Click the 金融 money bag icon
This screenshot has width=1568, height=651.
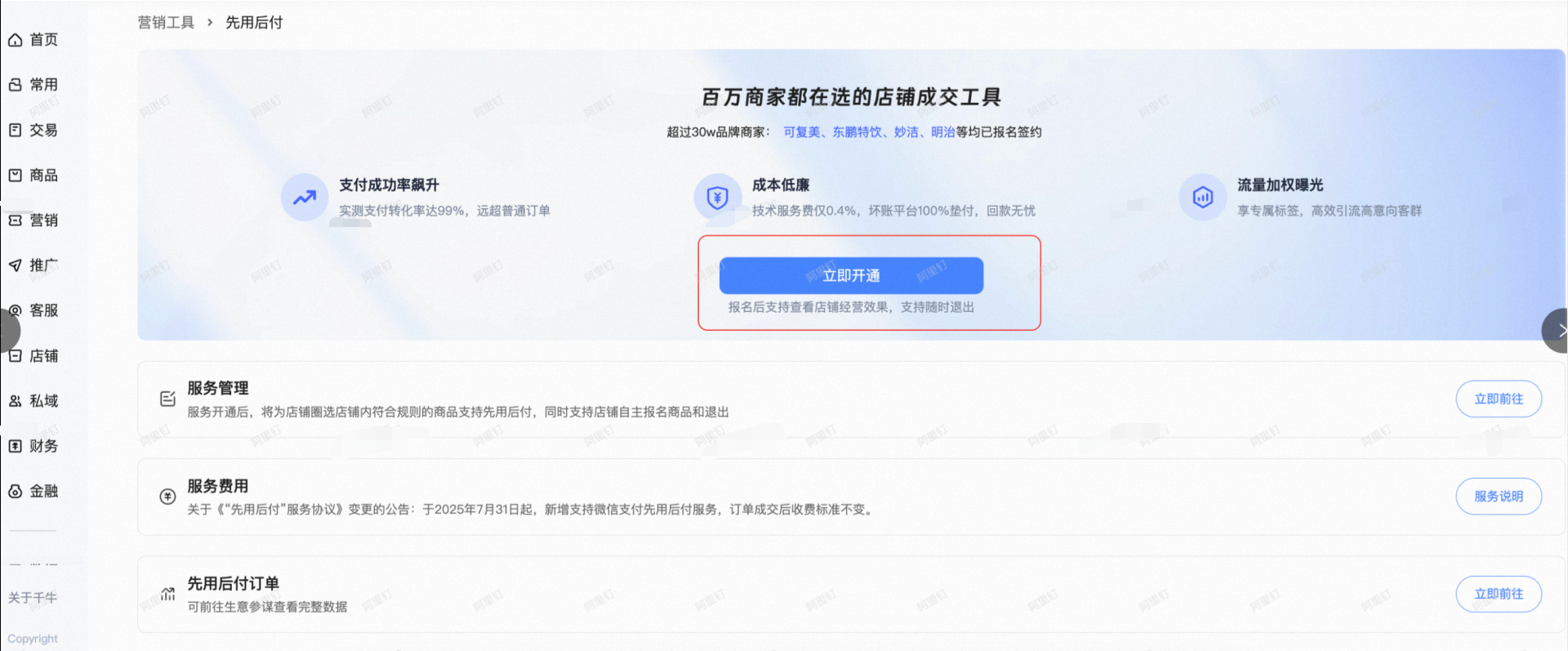pos(15,492)
